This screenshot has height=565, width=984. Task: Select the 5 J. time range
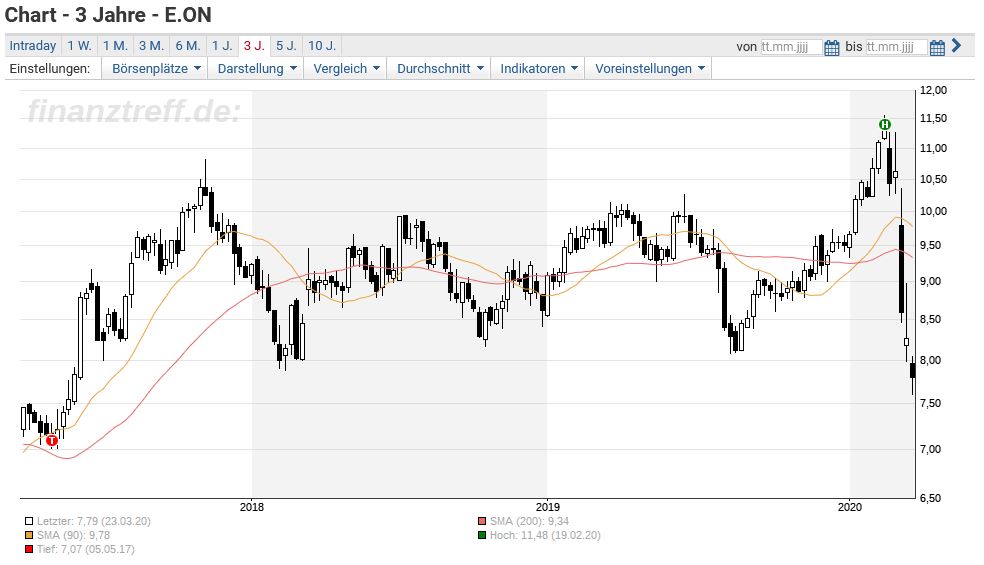(287, 46)
